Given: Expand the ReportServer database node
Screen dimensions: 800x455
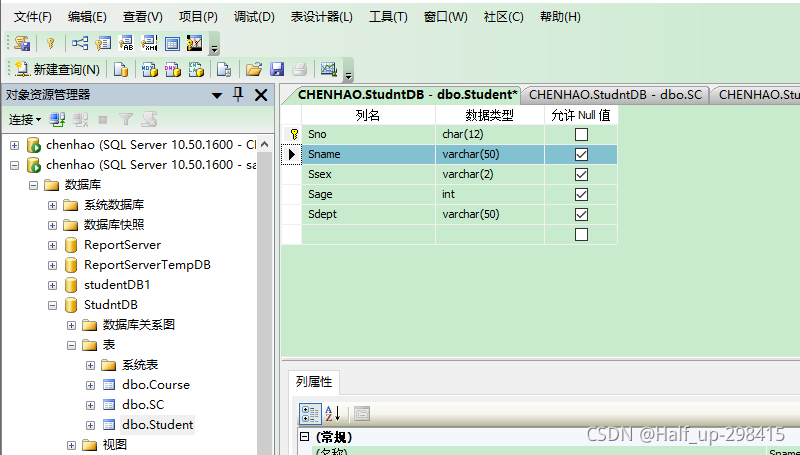Looking at the screenshot, I should coord(52,245).
